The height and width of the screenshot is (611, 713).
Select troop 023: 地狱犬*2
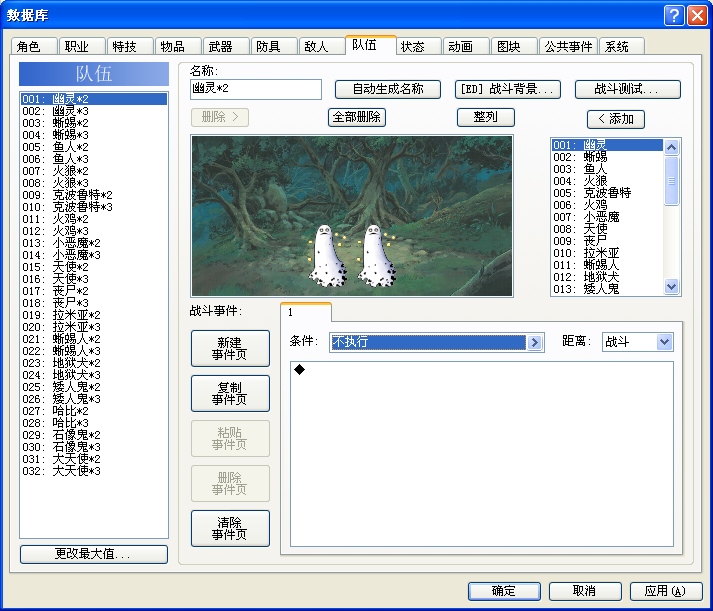[94, 363]
